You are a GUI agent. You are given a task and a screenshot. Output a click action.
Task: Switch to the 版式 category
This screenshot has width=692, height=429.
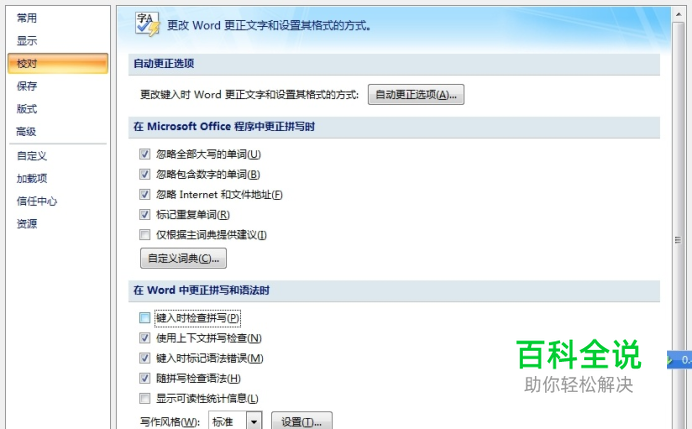point(26,109)
